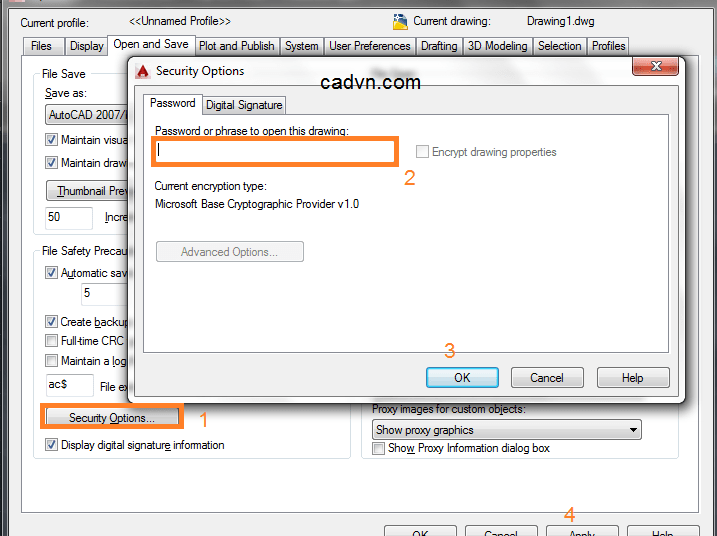The width and height of the screenshot is (717, 536).
Task: Switch to the Digital Signature tab
Action: coord(244,105)
